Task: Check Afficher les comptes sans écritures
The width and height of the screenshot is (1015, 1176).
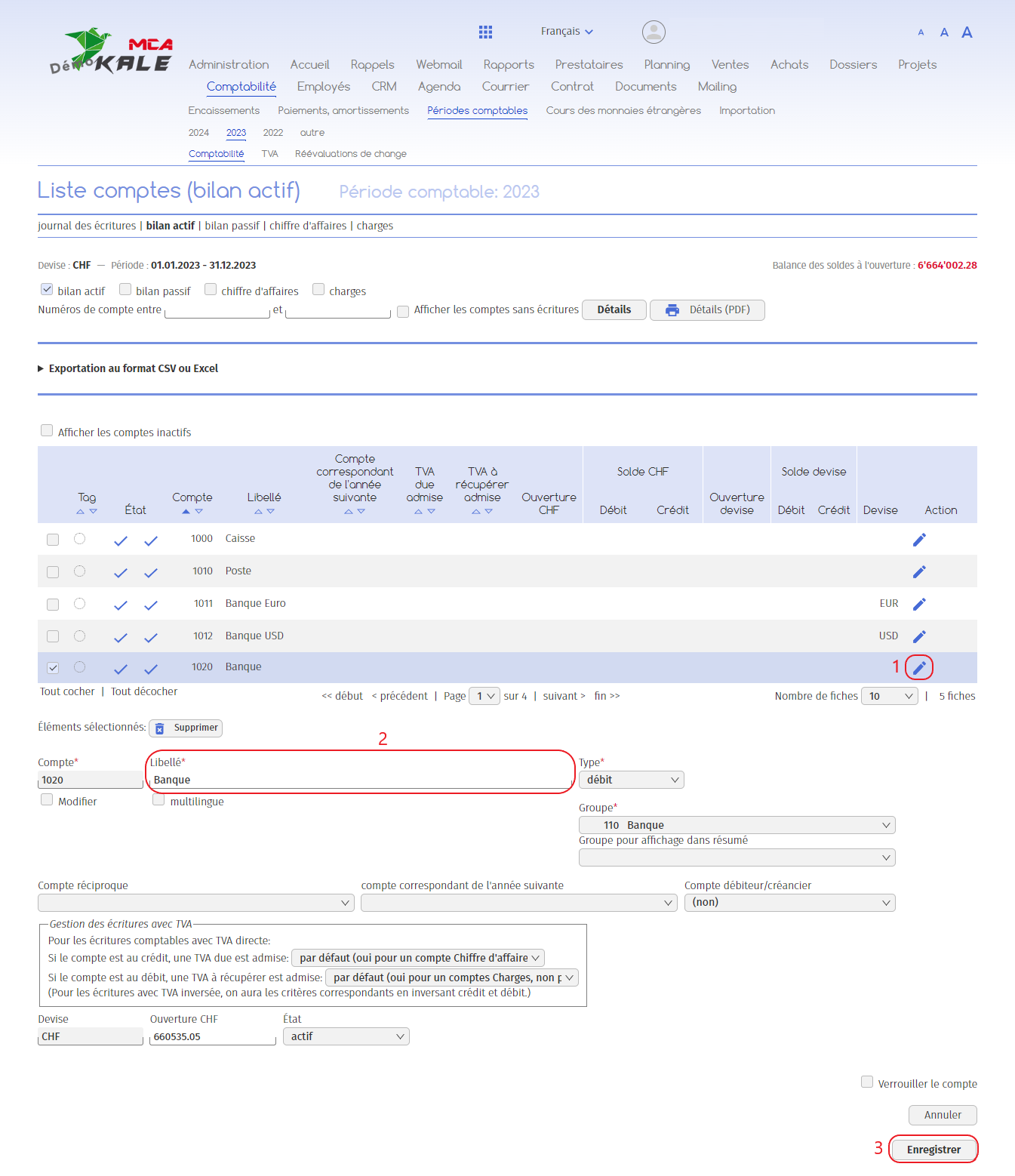Action: pos(403,311)
